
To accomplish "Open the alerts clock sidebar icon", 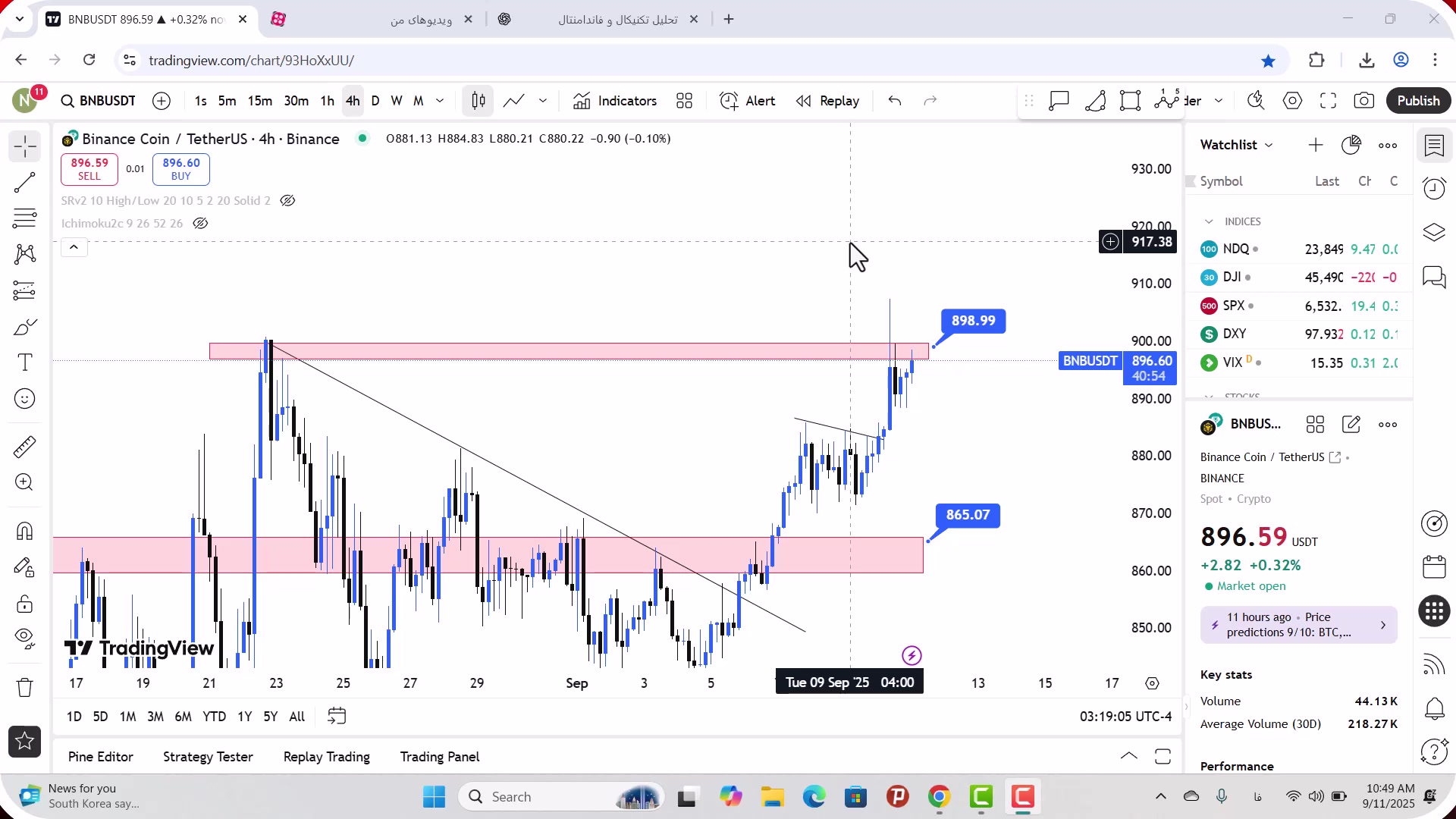I will (1434, 188).
